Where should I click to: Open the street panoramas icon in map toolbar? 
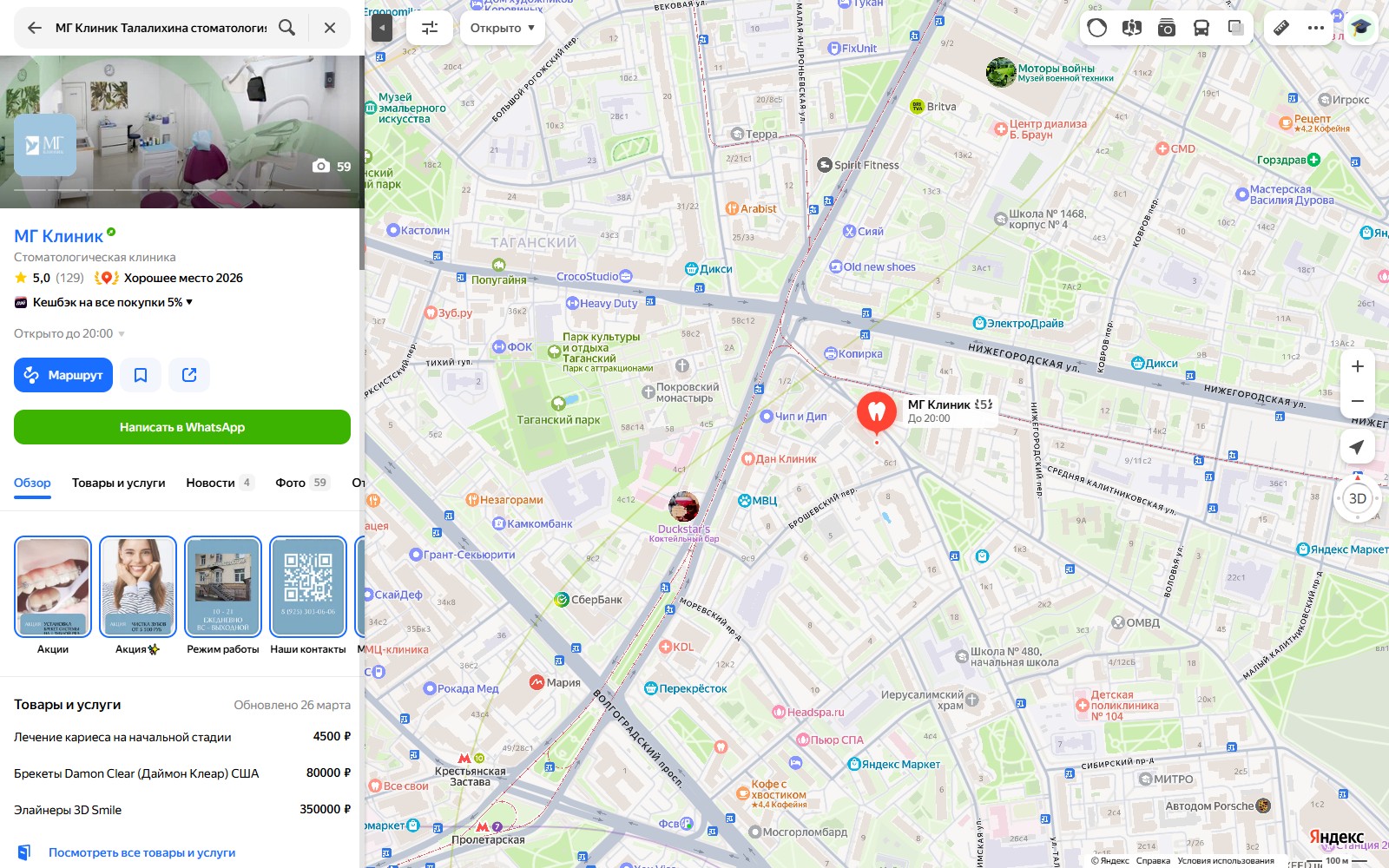[x=1131, y=28]
